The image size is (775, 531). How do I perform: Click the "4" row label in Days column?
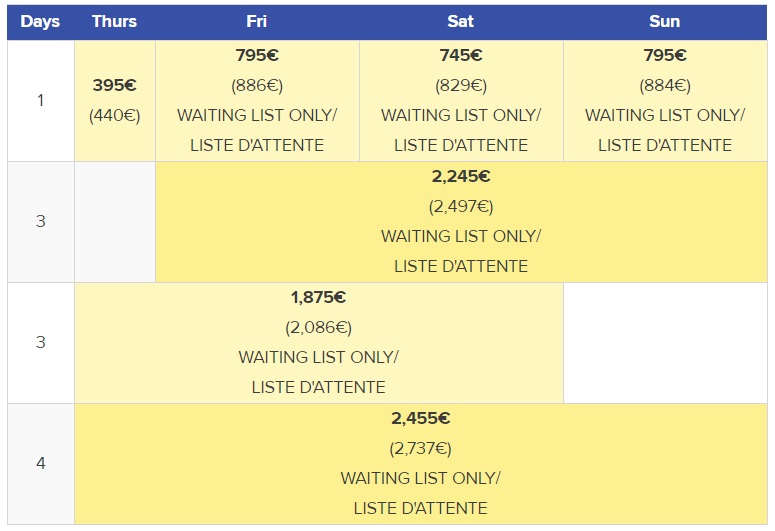click(40, 464)
